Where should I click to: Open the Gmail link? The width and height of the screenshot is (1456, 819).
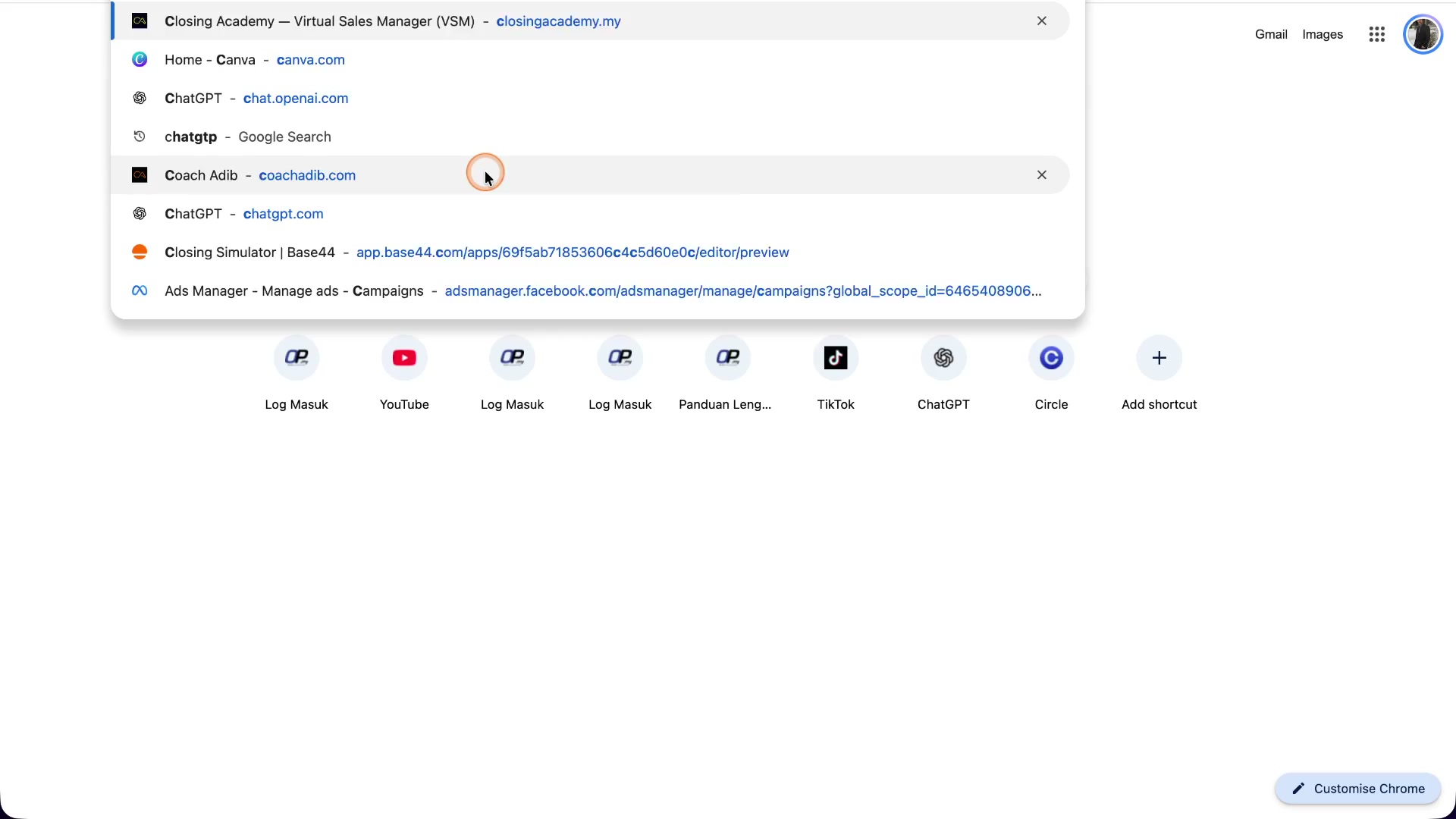(x=1271, y=35)
